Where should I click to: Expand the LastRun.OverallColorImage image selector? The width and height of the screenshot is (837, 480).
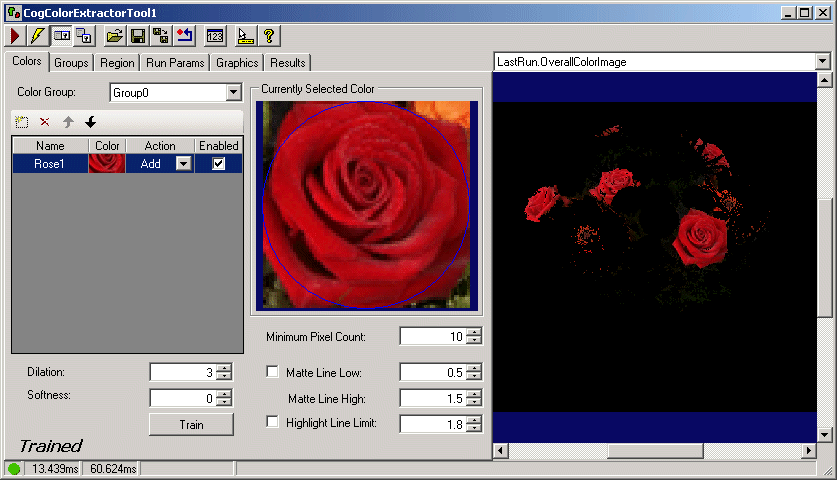[x=823, y=61]
